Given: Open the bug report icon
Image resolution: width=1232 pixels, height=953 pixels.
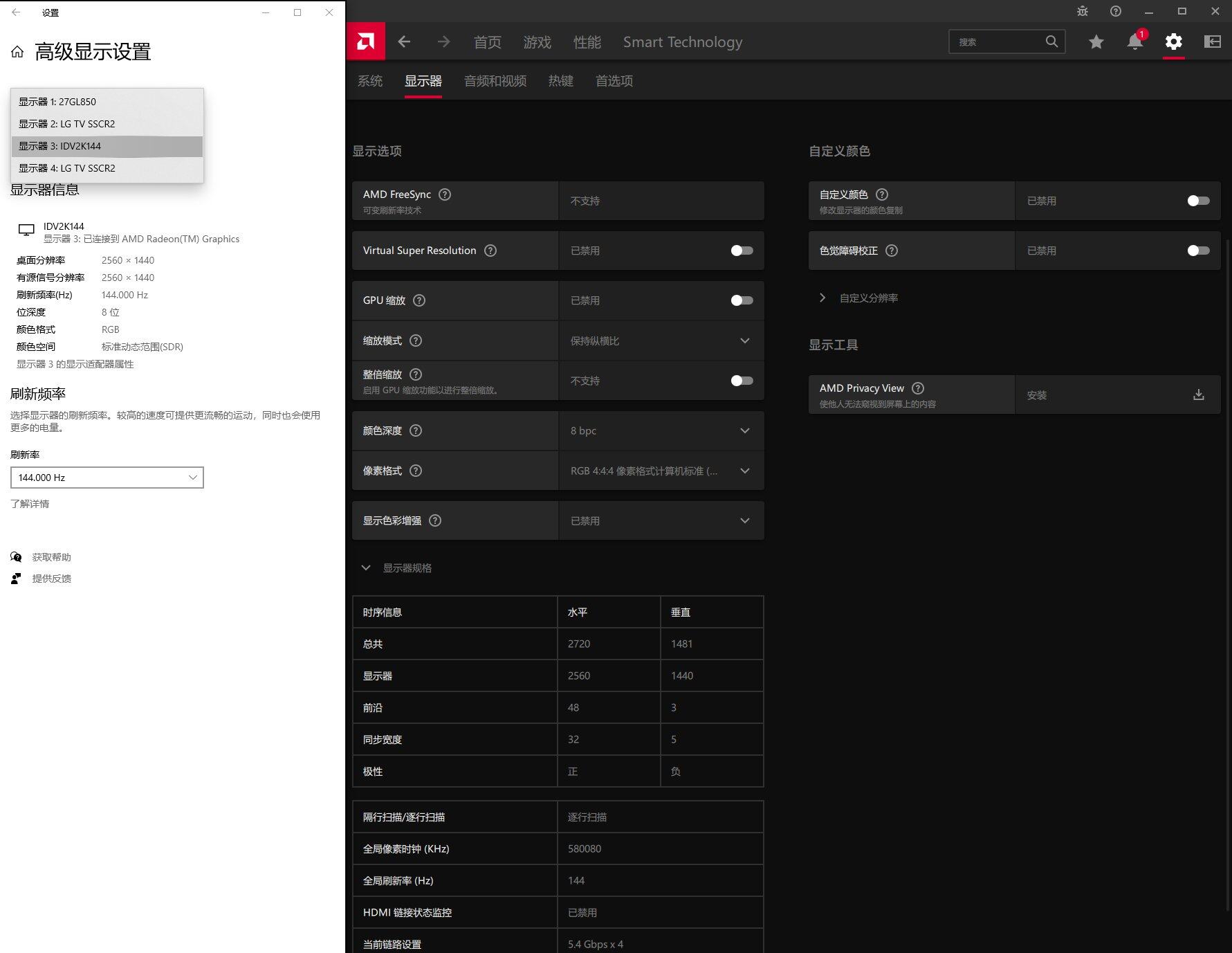Looking at the screenshot, I should tap(1083, 11).
